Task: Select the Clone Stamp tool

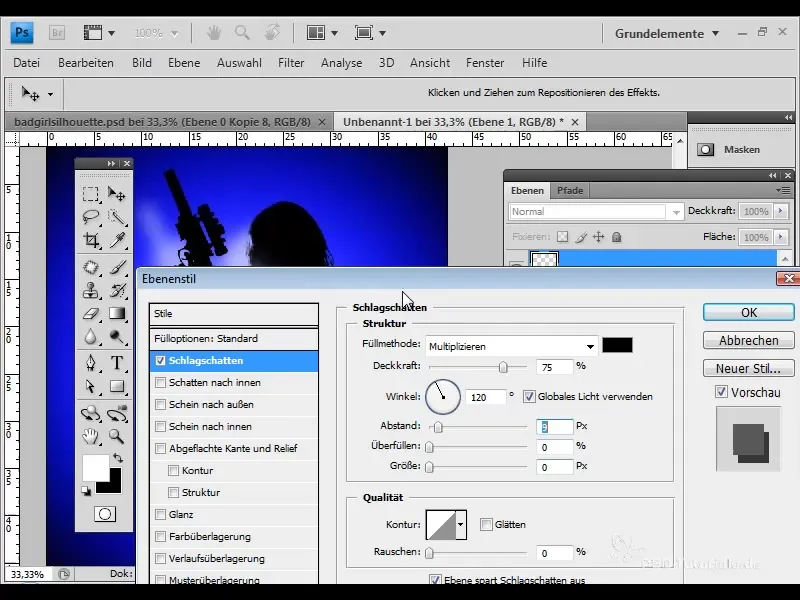Action: [x=91, y=290]
